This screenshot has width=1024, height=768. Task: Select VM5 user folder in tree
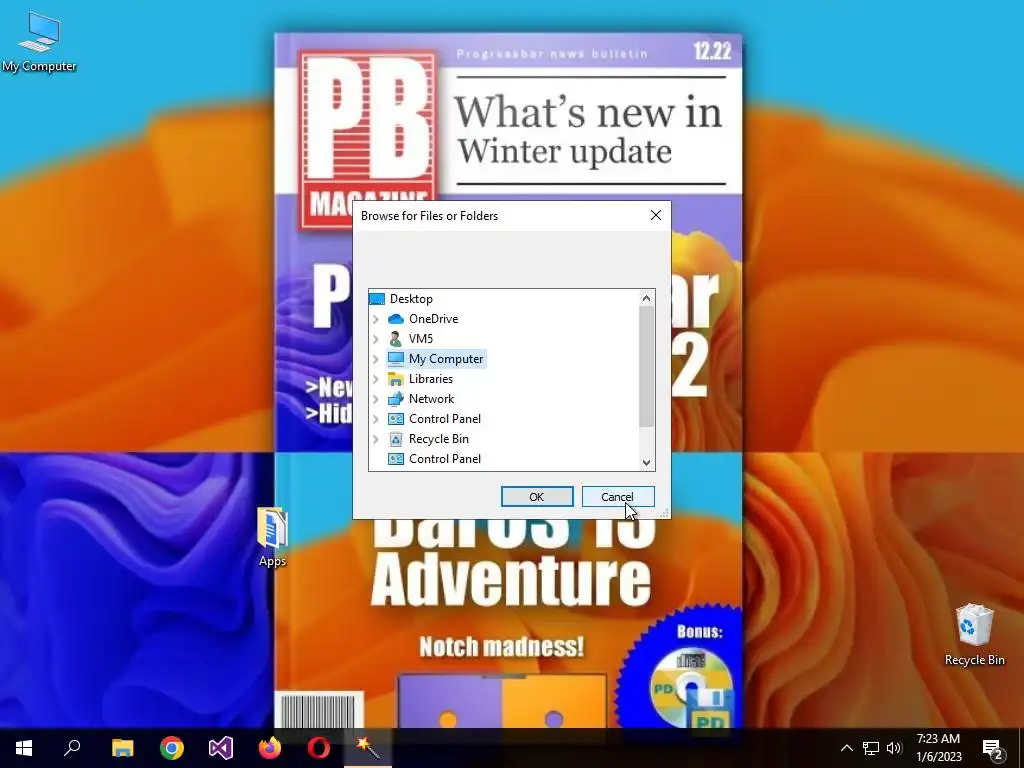point(421,339)
